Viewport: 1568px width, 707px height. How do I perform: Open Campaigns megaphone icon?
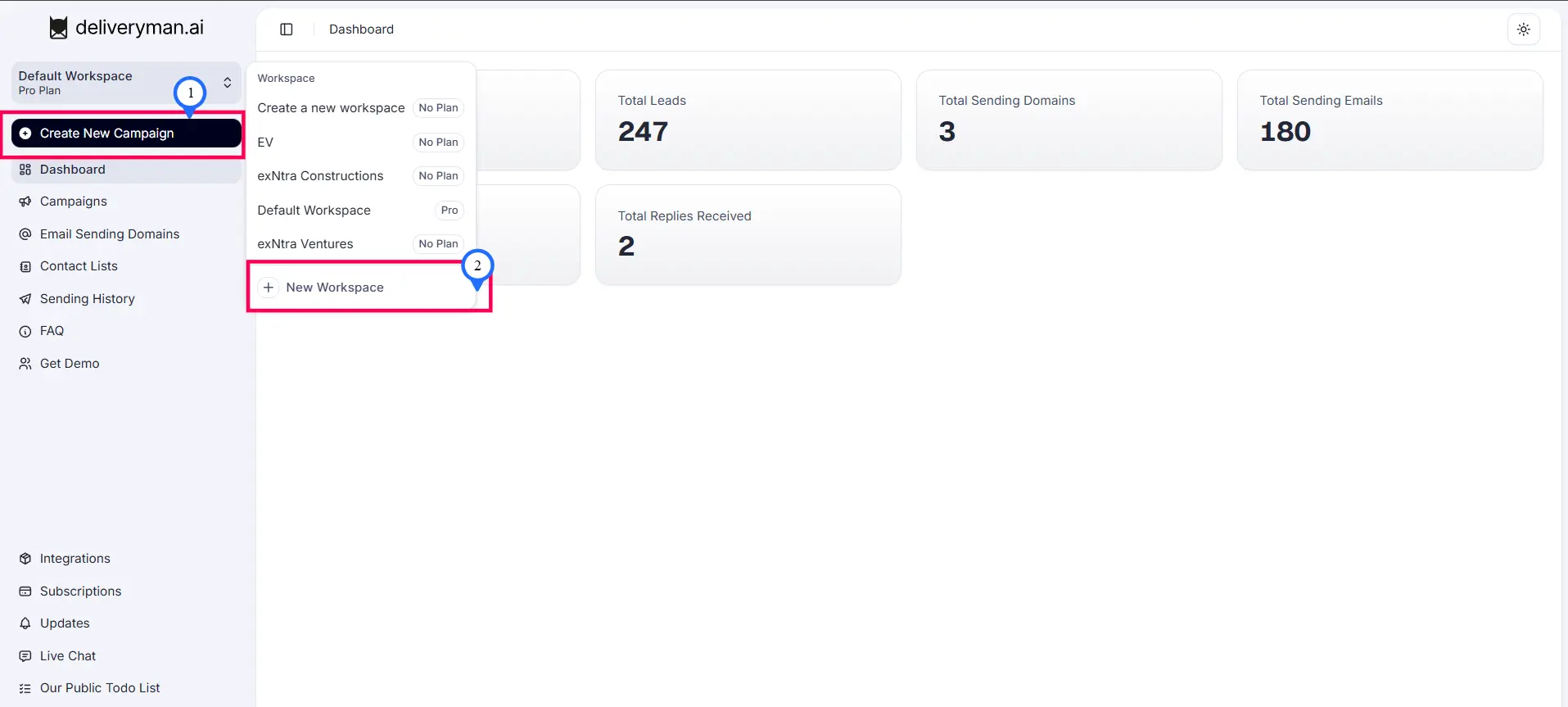click(25, 202)
